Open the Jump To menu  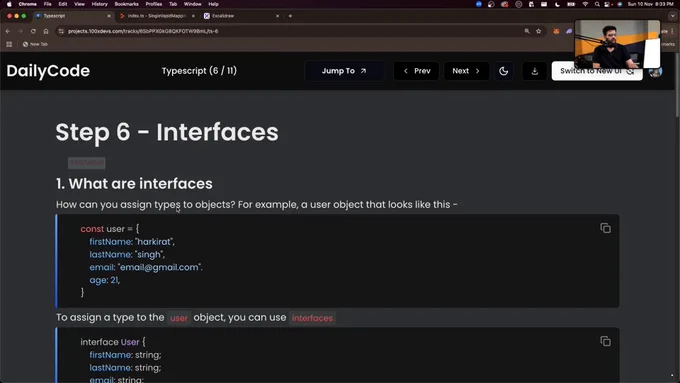coord(344,71)
